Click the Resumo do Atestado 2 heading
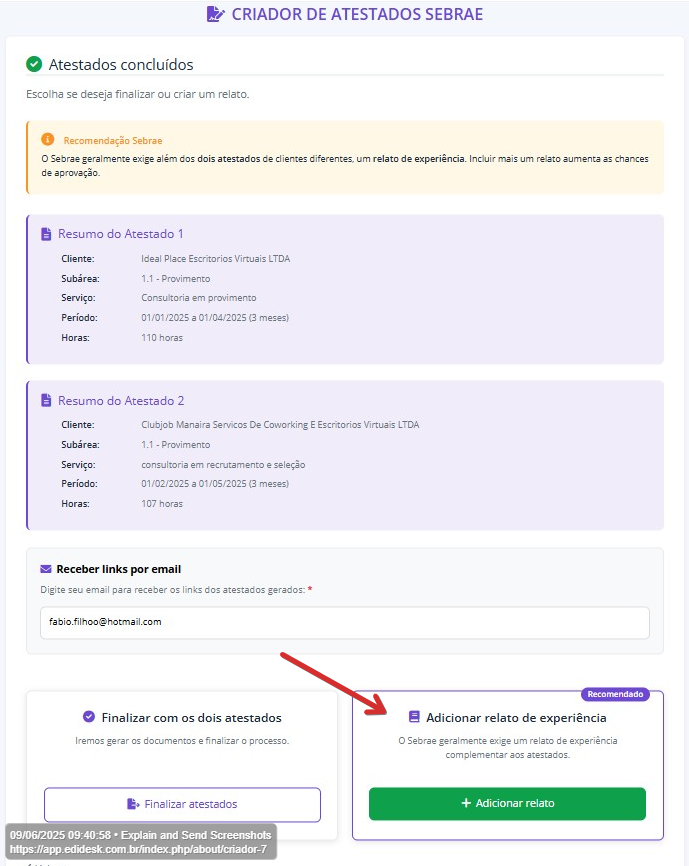This screenshot has width=689, height=866. [121, 400]
